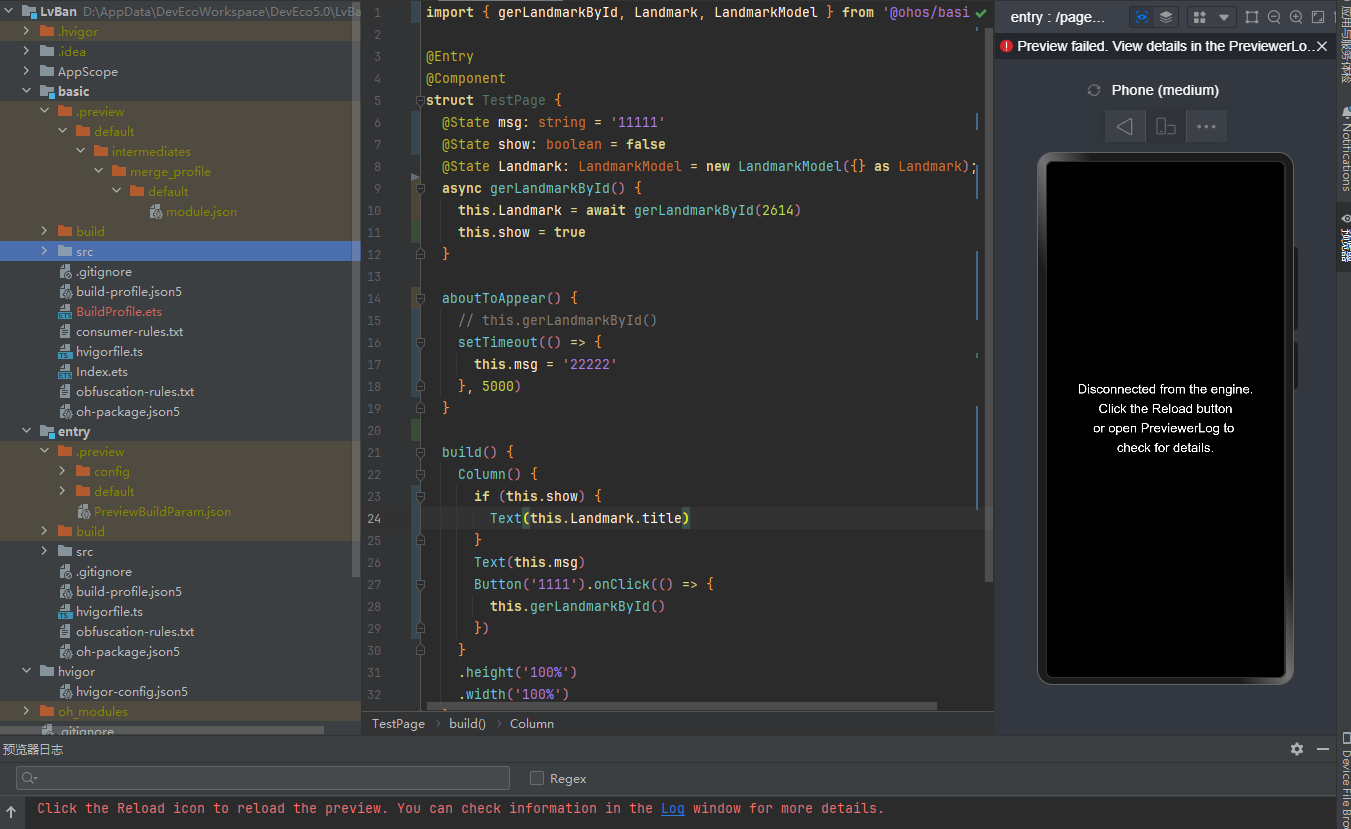Select the intermediates folder

[143, 151]
